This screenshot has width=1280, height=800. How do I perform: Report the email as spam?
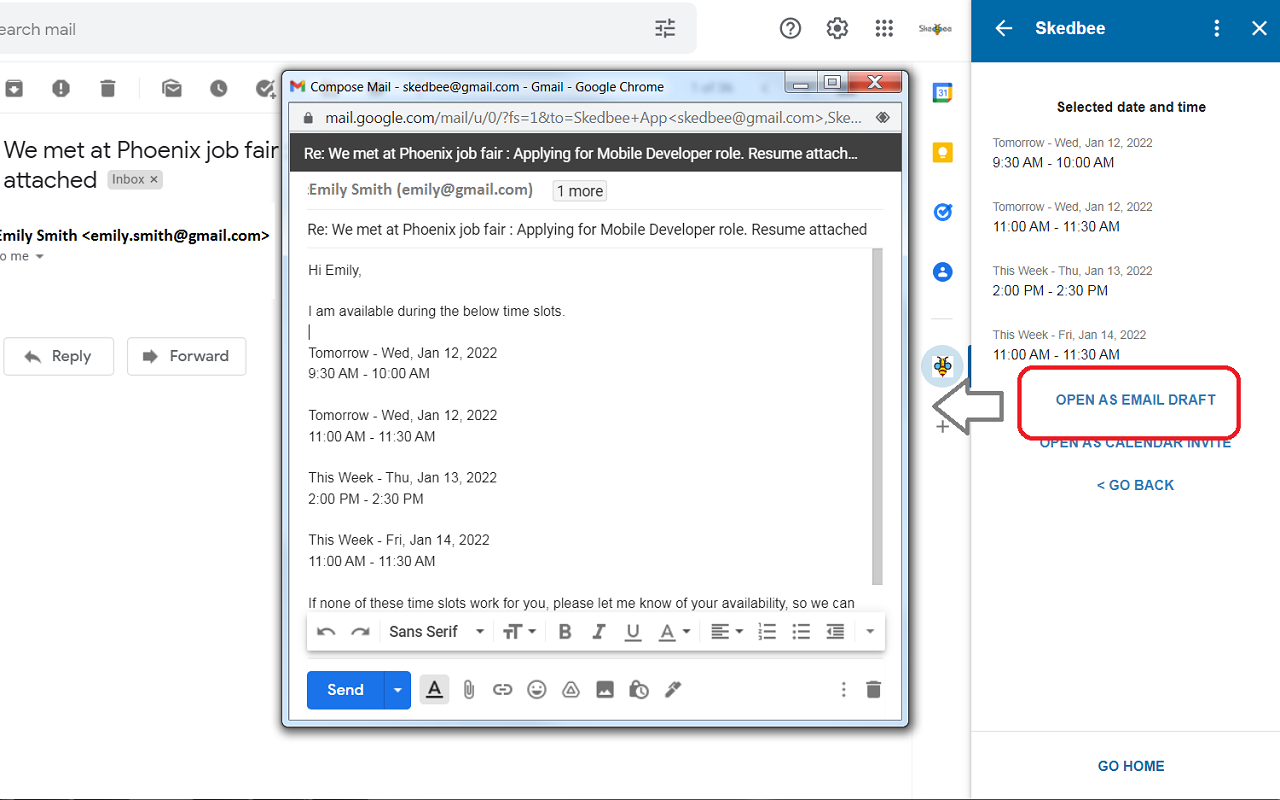[61, 89]
